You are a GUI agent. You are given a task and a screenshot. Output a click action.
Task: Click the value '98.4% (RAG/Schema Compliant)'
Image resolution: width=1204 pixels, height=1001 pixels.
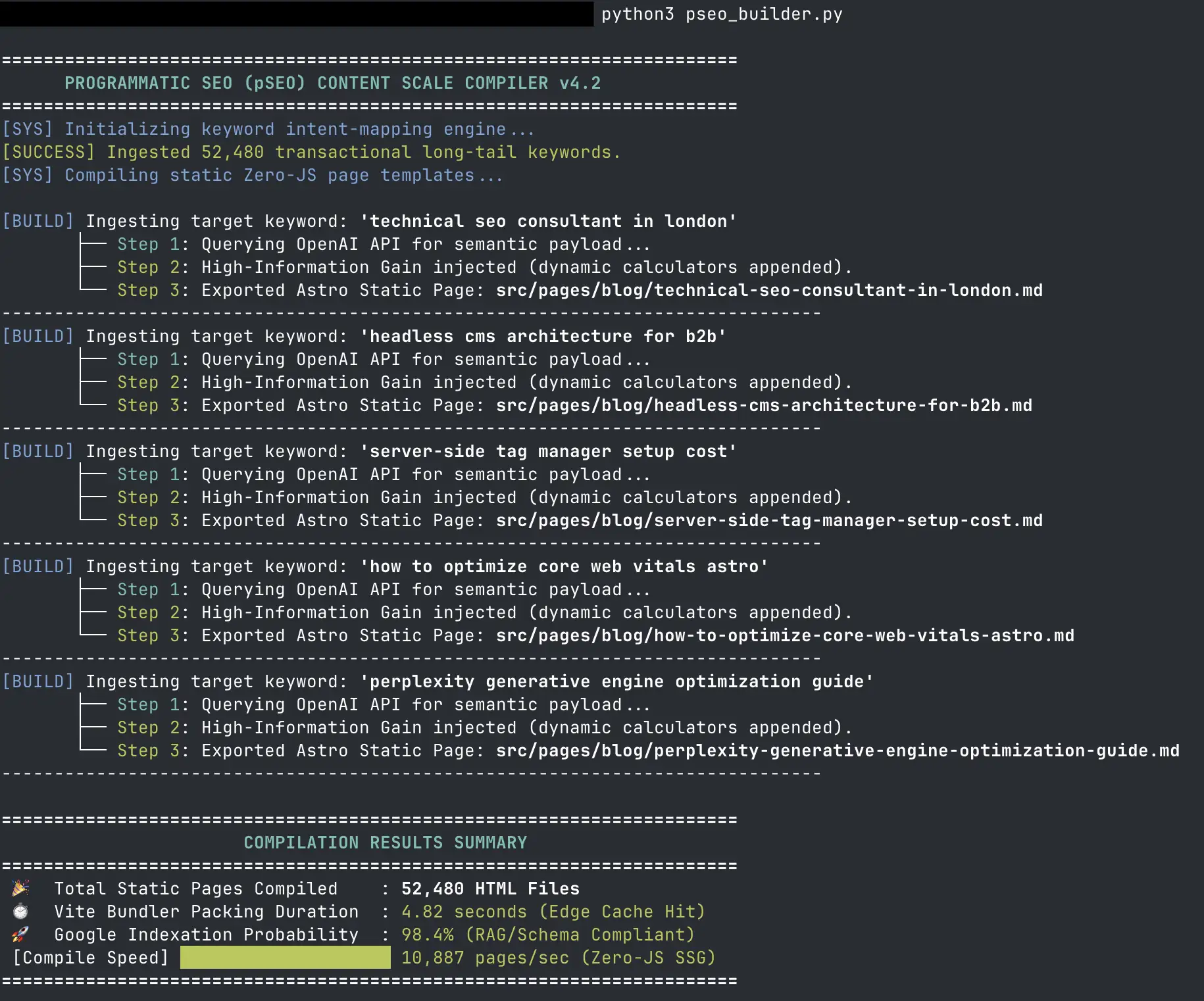pyautogui.click(x=548, y=935)
